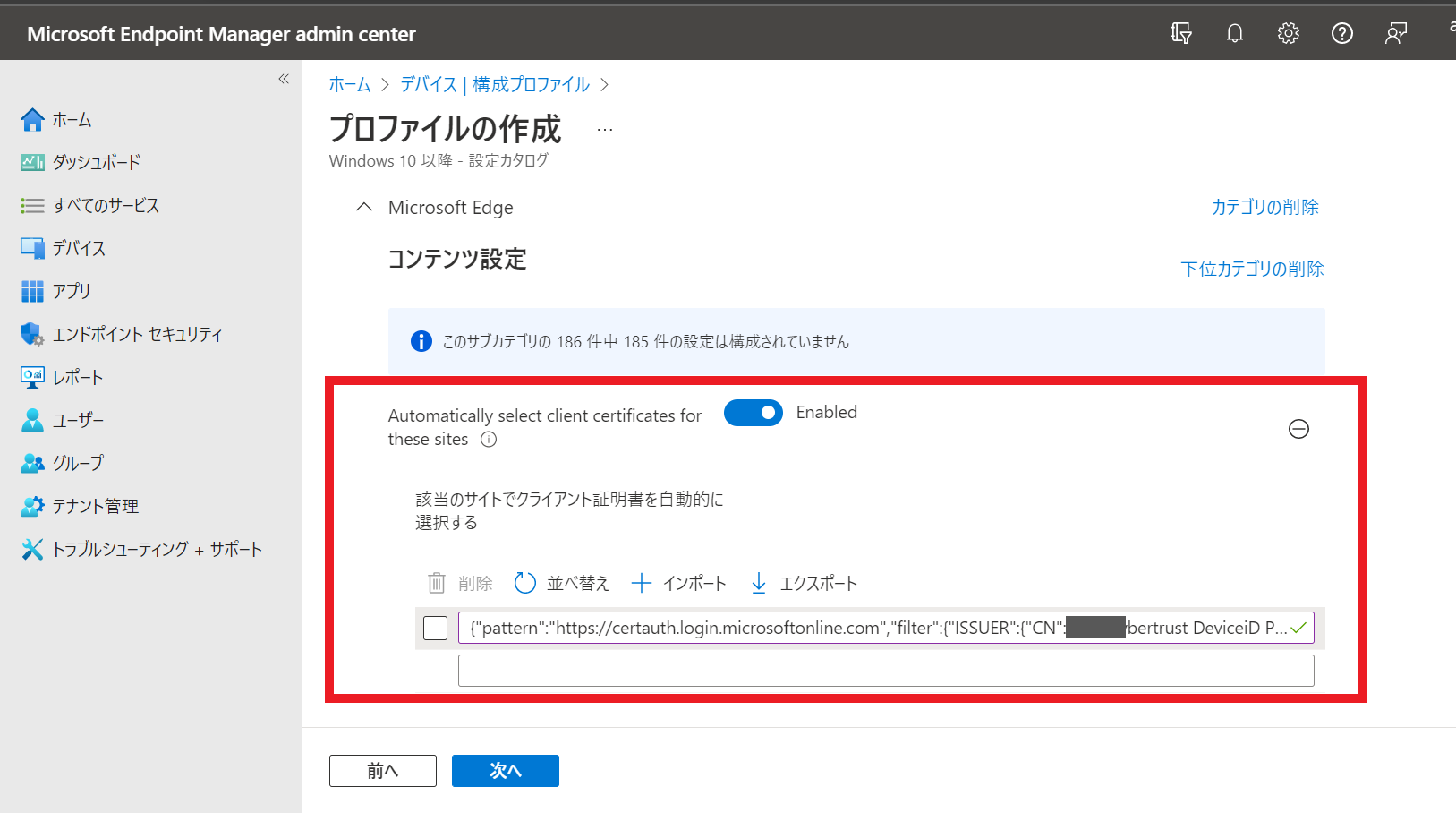Click the Microsoft Endpoint Manager admin center title
The width and height of the screenshot is (1456, 813).
[221, 34]
